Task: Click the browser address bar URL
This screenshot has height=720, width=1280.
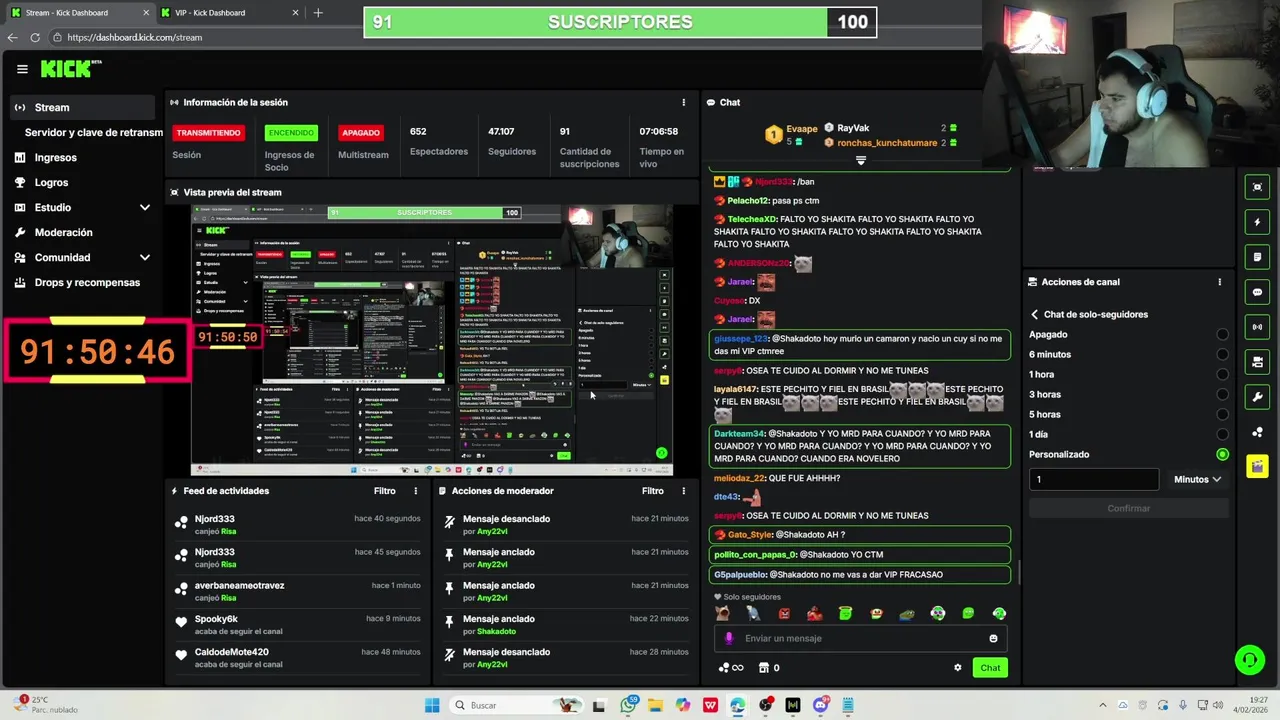Action: tap(135, 37)
